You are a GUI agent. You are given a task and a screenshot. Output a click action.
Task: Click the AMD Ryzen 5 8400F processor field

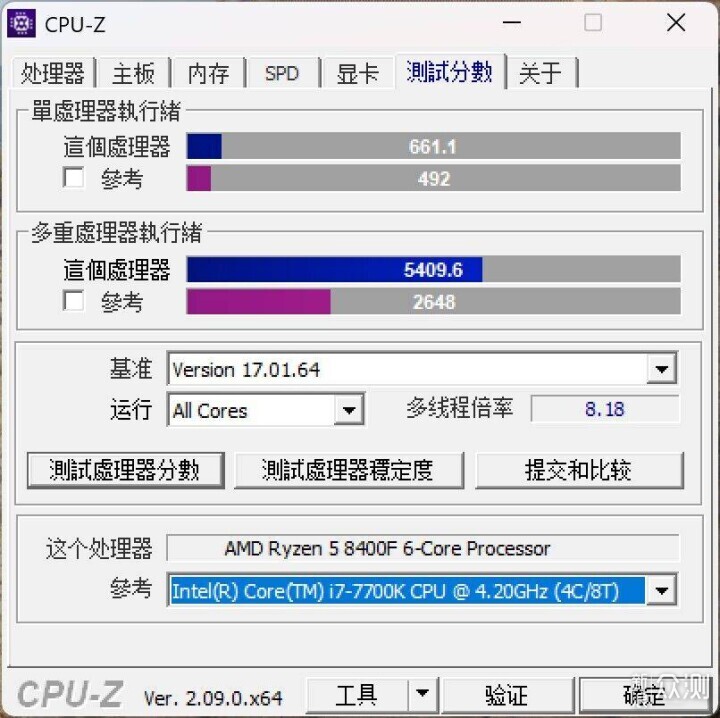(423, 548)
